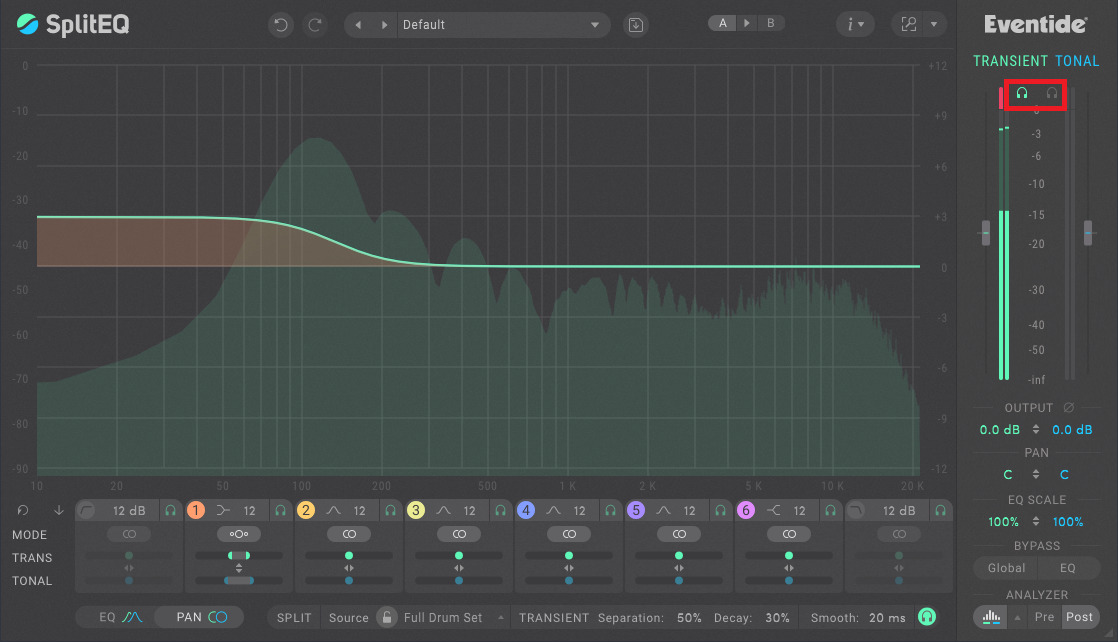
Task: Click the Separation 50% value
Action: (689, 618)
